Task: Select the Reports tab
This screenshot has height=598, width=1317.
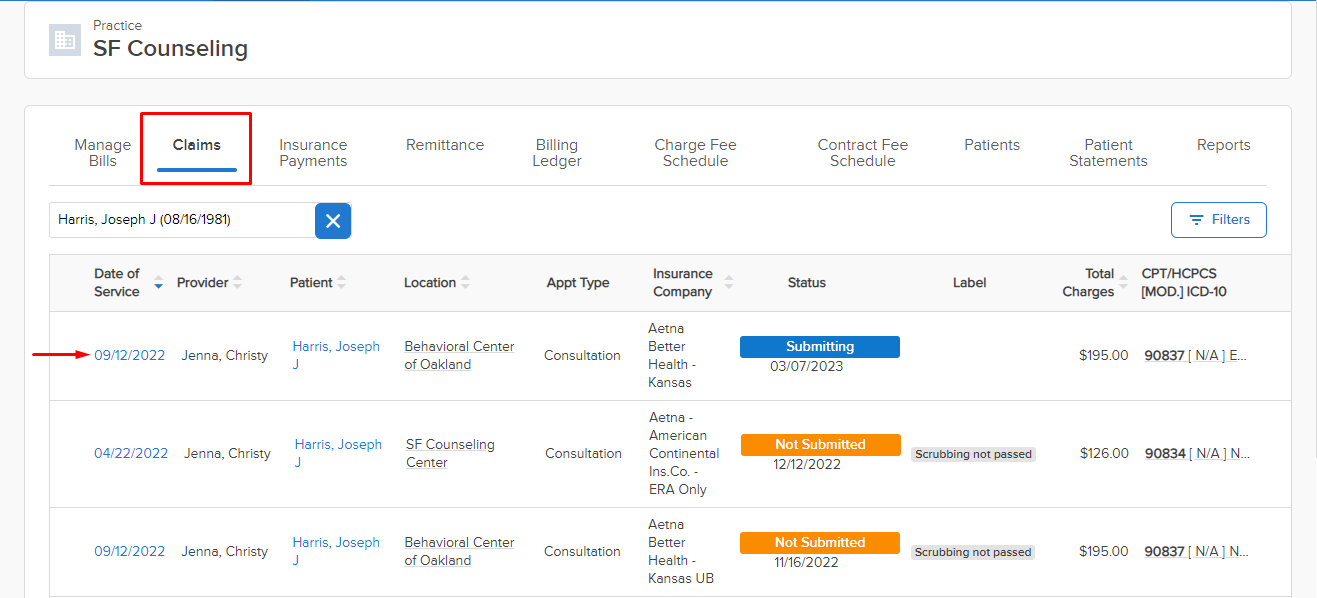Action: 1223,144
